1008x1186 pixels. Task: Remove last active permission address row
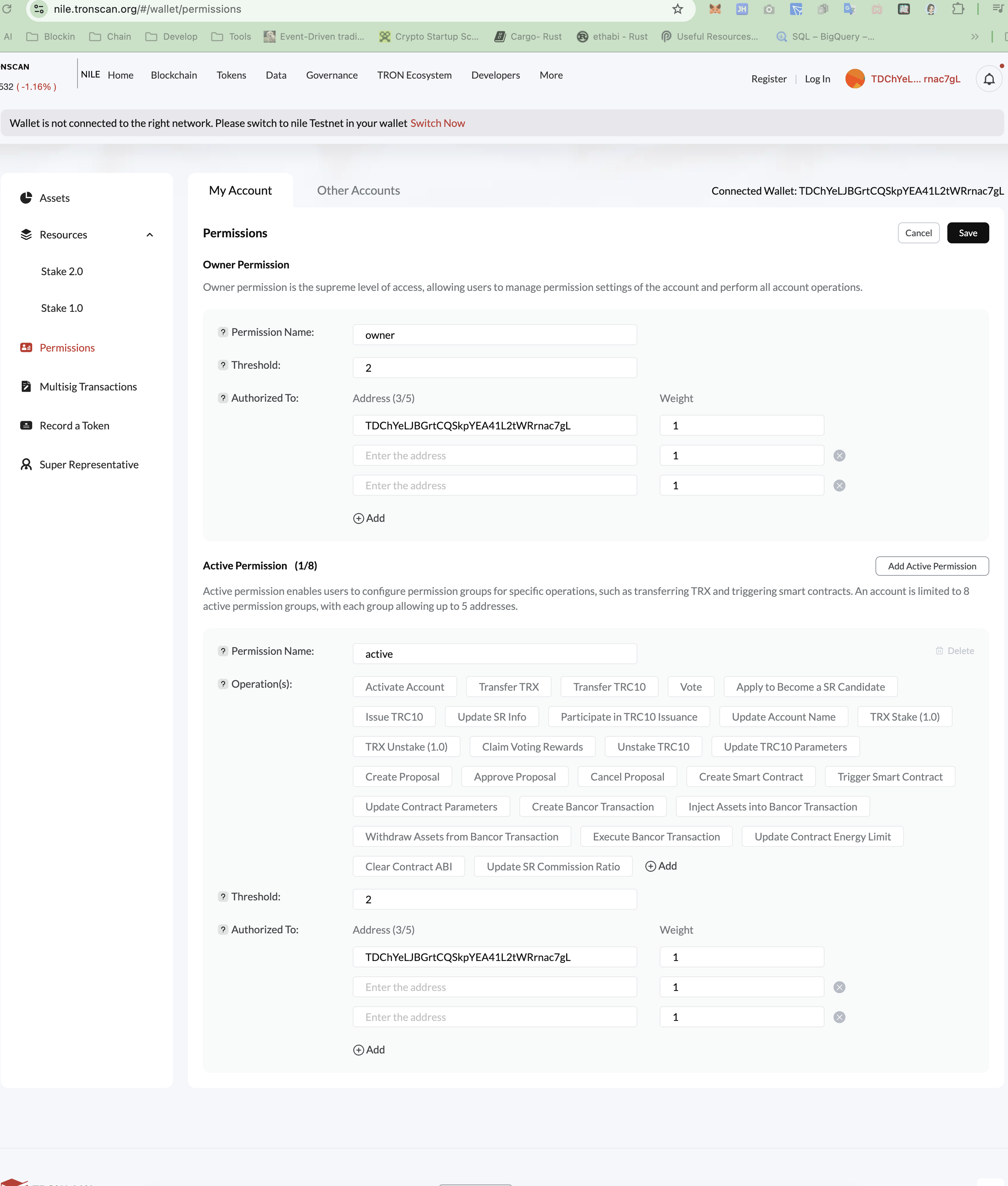coord(839,1017)
